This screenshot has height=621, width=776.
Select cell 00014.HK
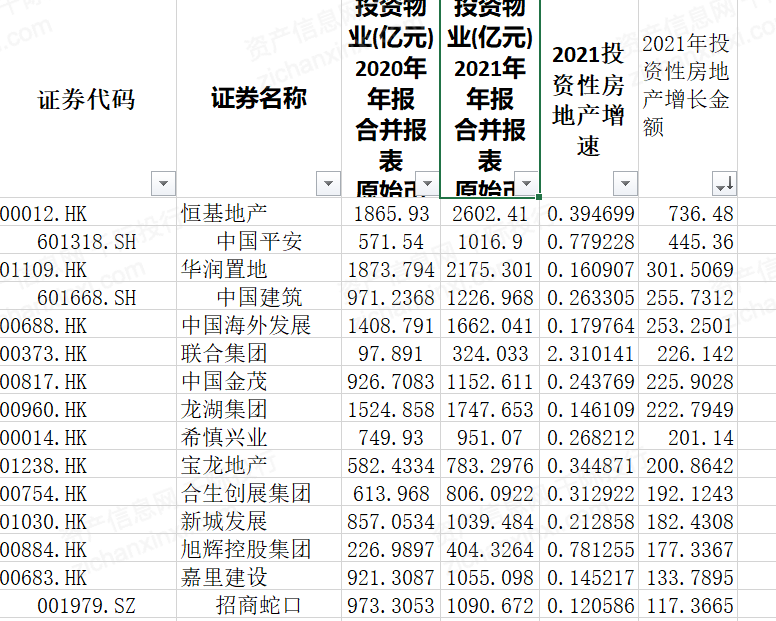point(88,437)
